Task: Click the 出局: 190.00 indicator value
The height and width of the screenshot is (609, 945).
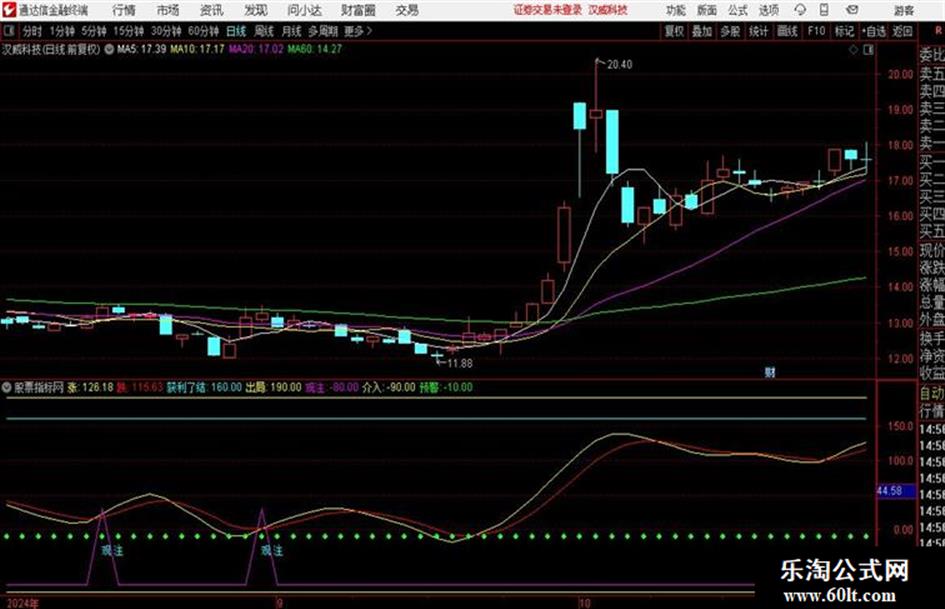Action: pyautogui.click(x=274, y=387)
